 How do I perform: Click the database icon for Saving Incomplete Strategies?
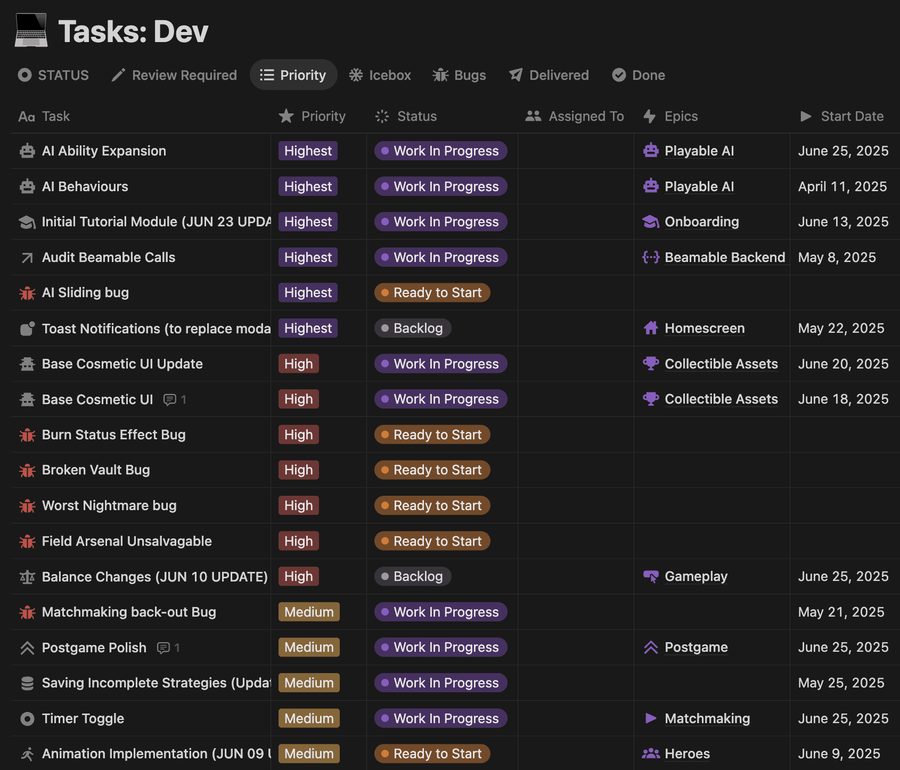27,683
